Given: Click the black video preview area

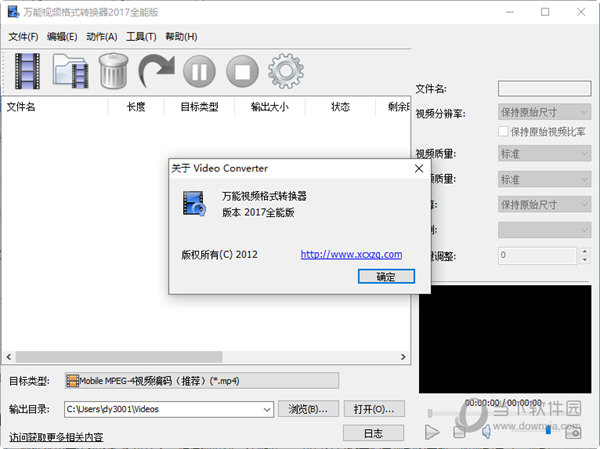Looking at the screenshot, I should [505, 339].
